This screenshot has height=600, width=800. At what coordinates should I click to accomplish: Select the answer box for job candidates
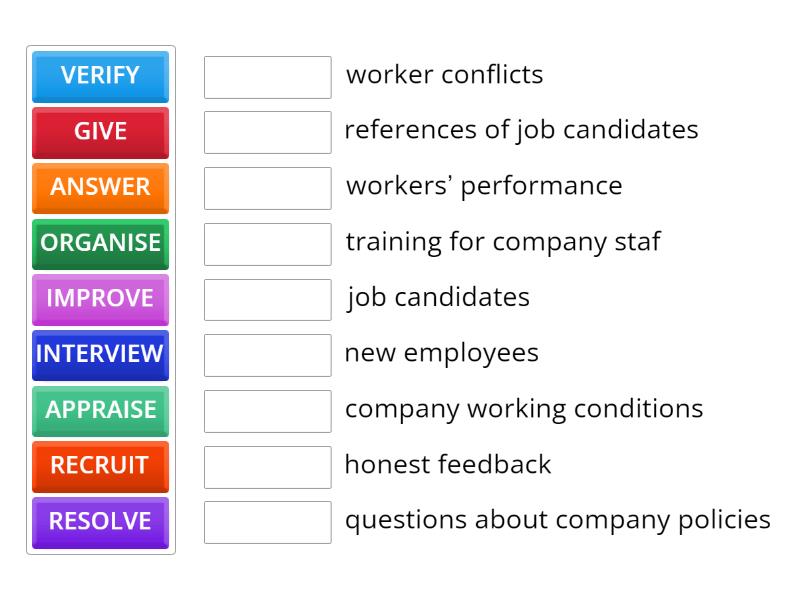(x=267, y=298)
